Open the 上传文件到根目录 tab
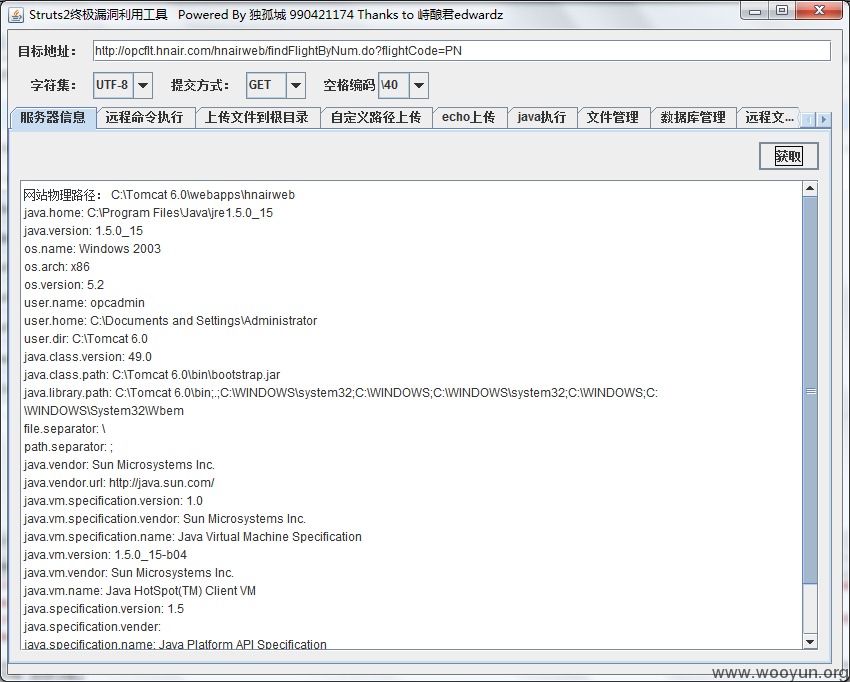This screenshot has width=850, height=682. 257,117
